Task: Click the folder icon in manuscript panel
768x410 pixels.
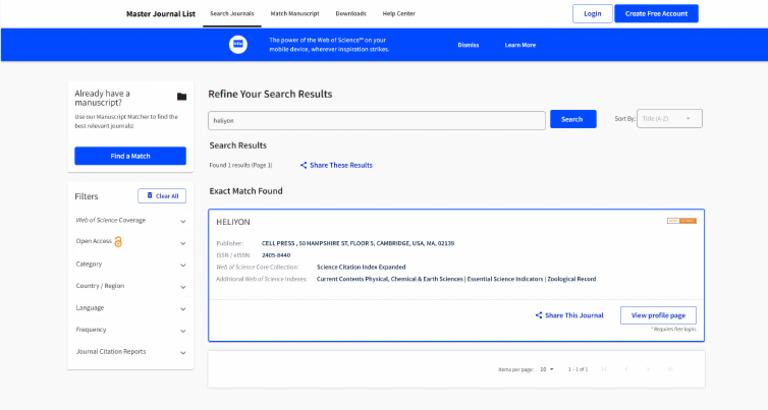Action: click(181, 97)
